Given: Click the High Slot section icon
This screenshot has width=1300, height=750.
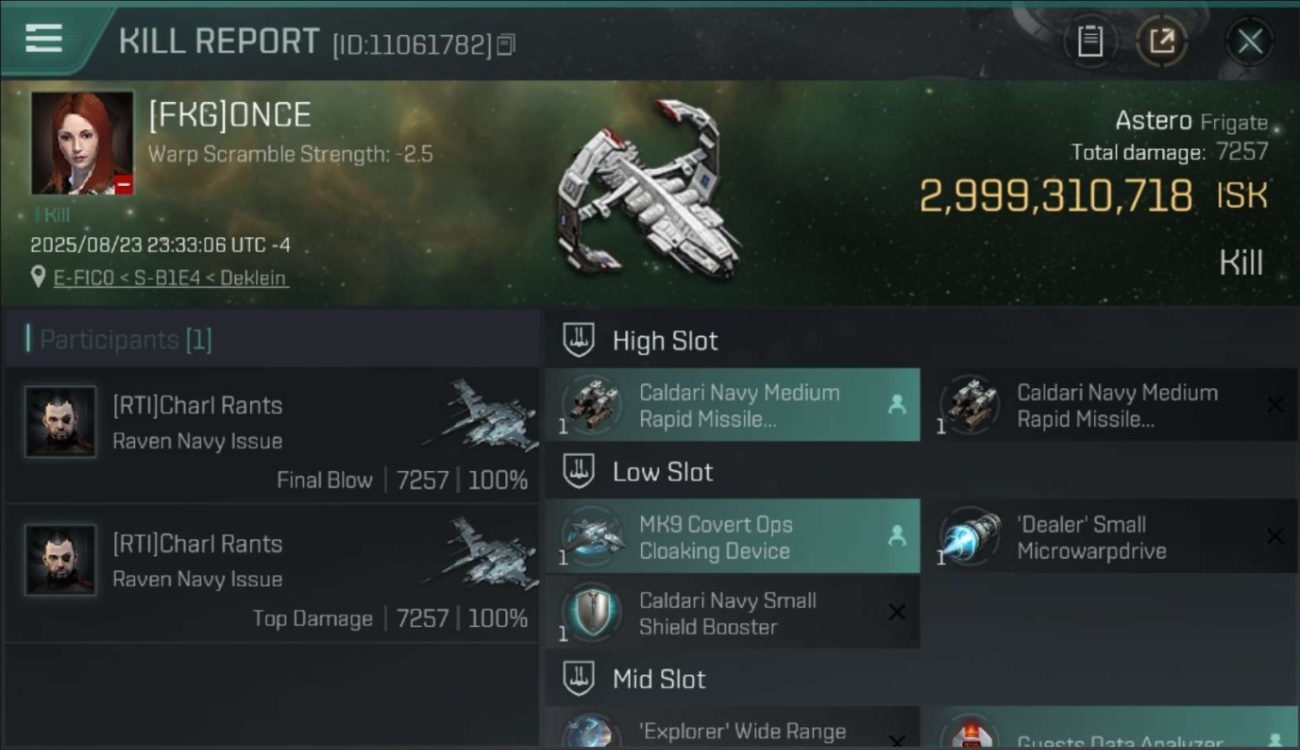Looking at the screenshot, I should (x=579, y=340).
